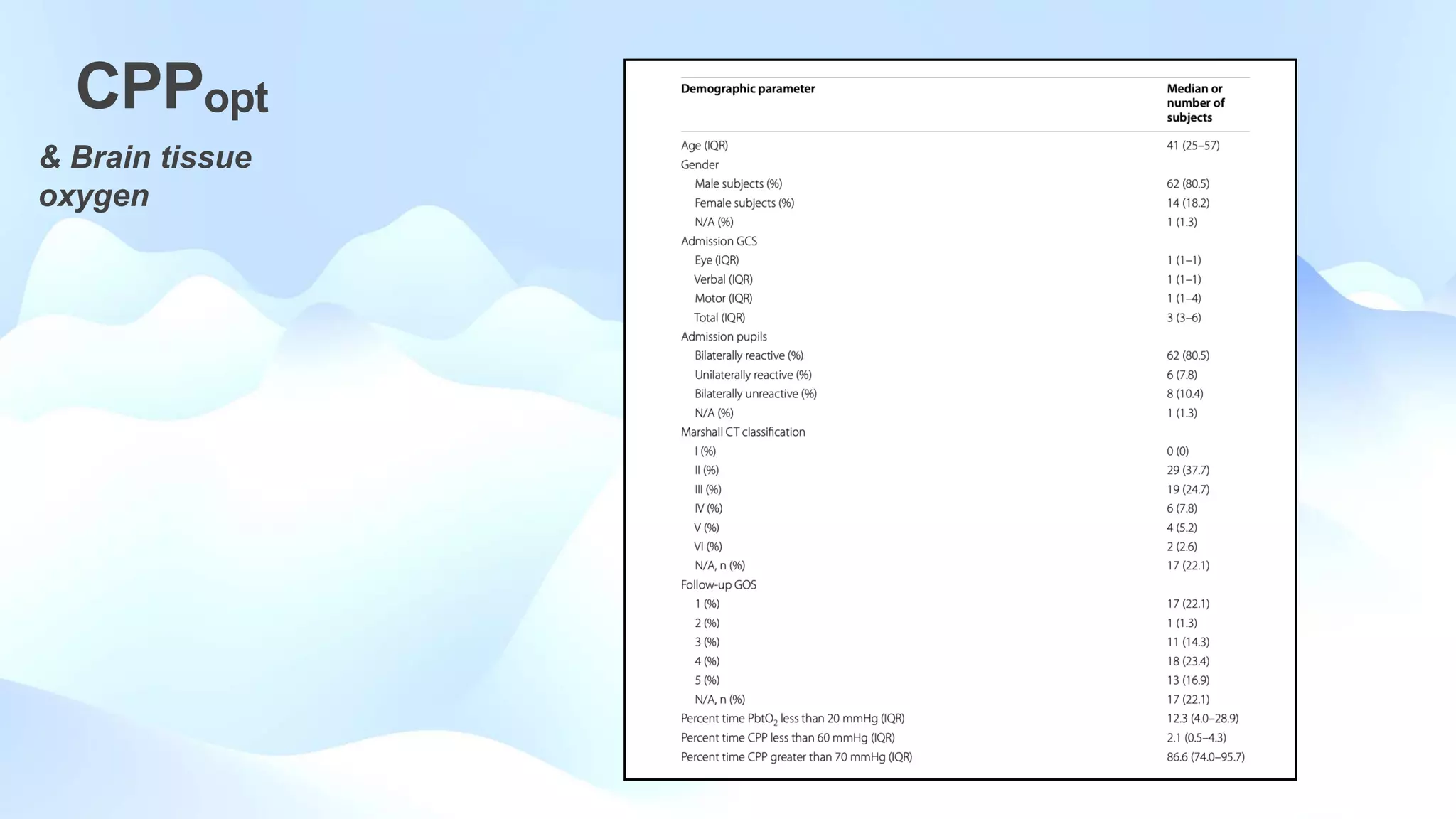Click the value 86.6 (74.0–95.7)
Screen dimensions: 1456x819
[1205, 757]
